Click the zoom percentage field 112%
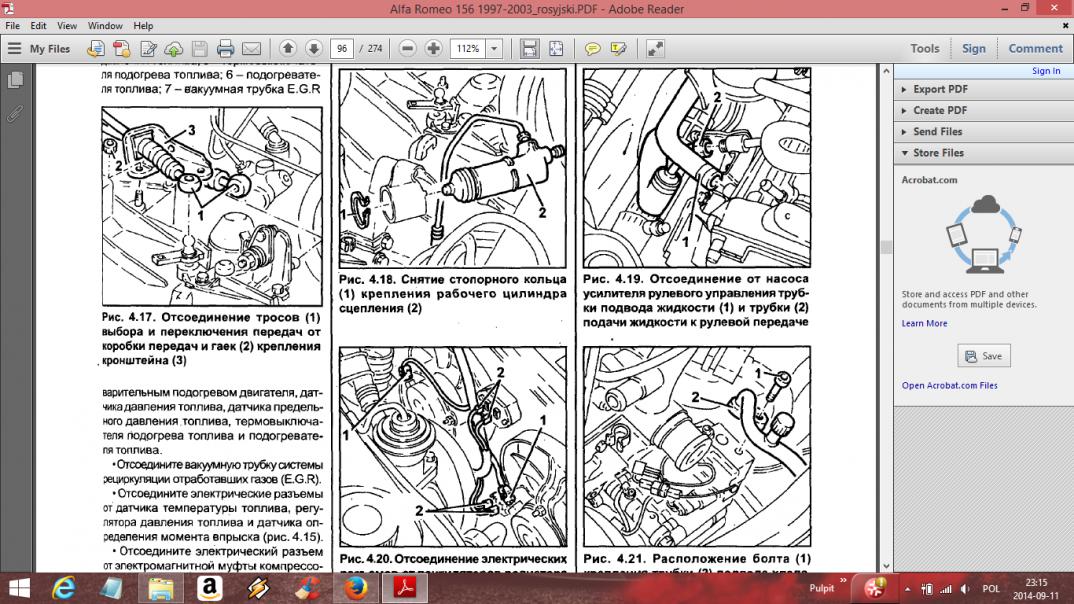This screenshot has height=604, width=1074. tap(468, 49)
